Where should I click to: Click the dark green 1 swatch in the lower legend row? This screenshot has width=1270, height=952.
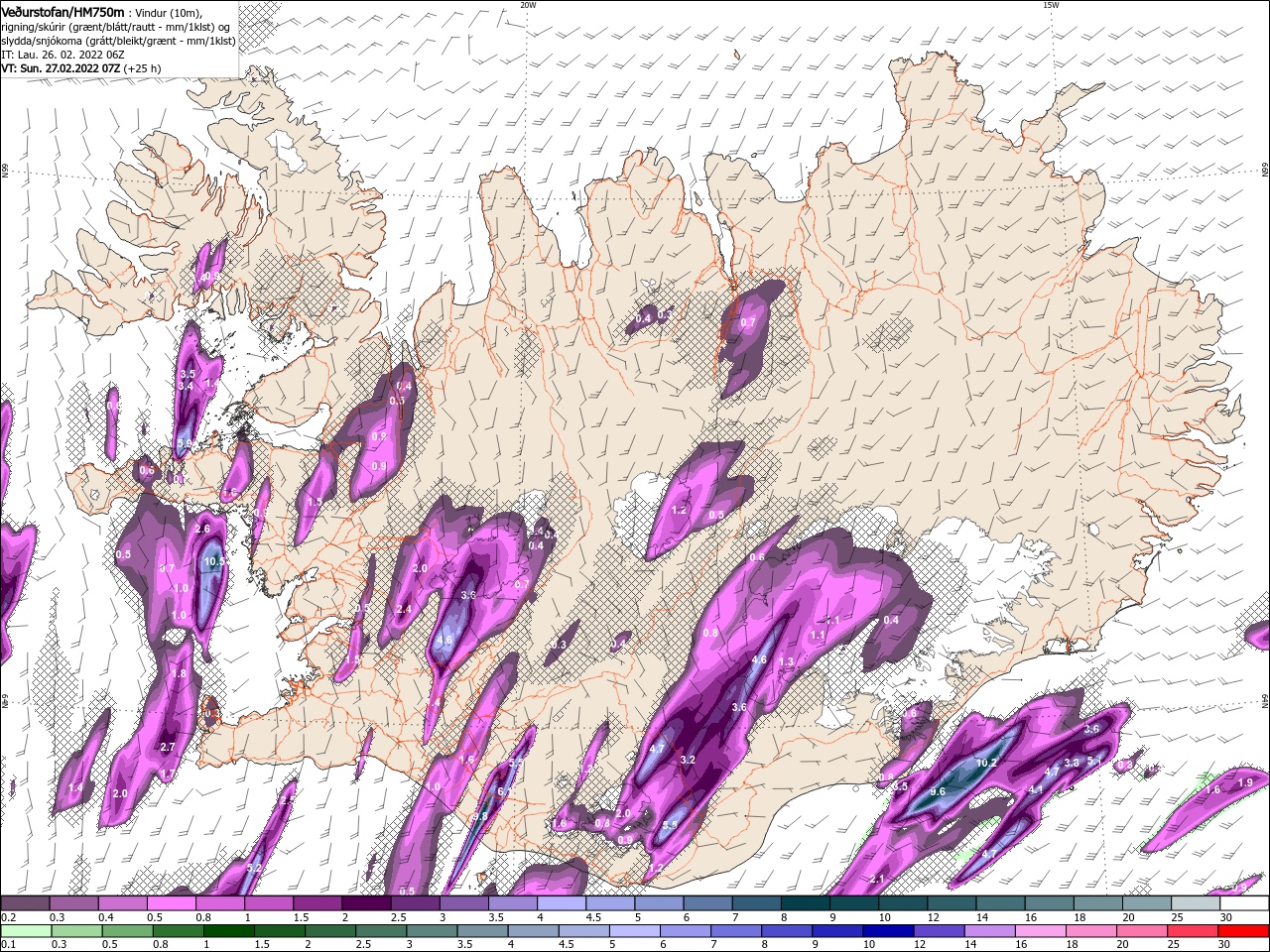click(x=229, y=931)
